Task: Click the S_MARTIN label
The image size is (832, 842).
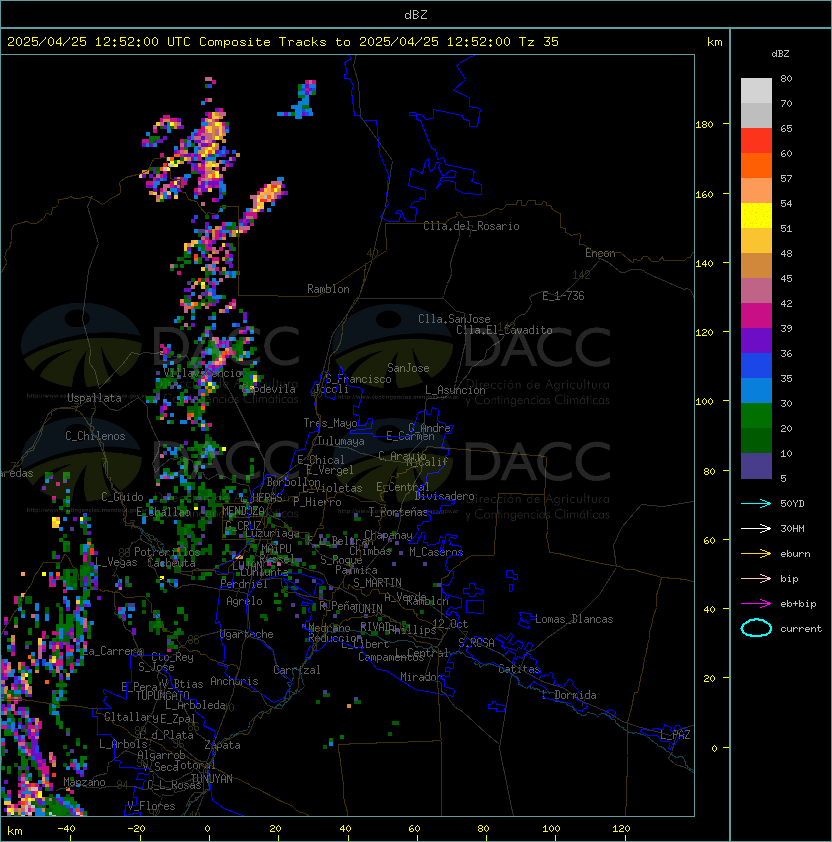Action: [377, 583]
